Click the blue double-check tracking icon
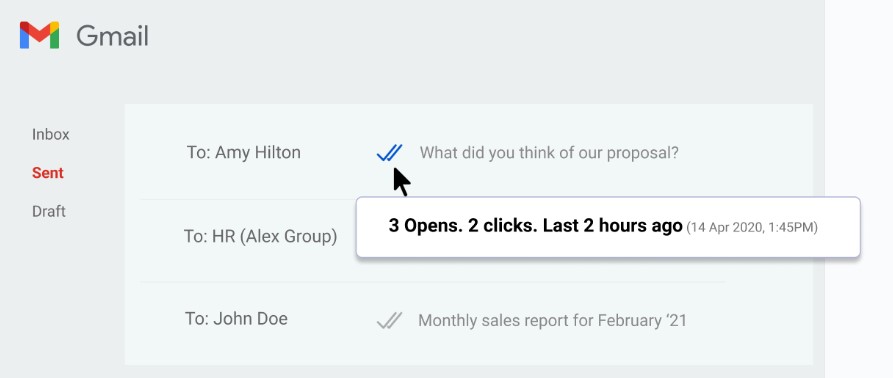 point(390,153)
